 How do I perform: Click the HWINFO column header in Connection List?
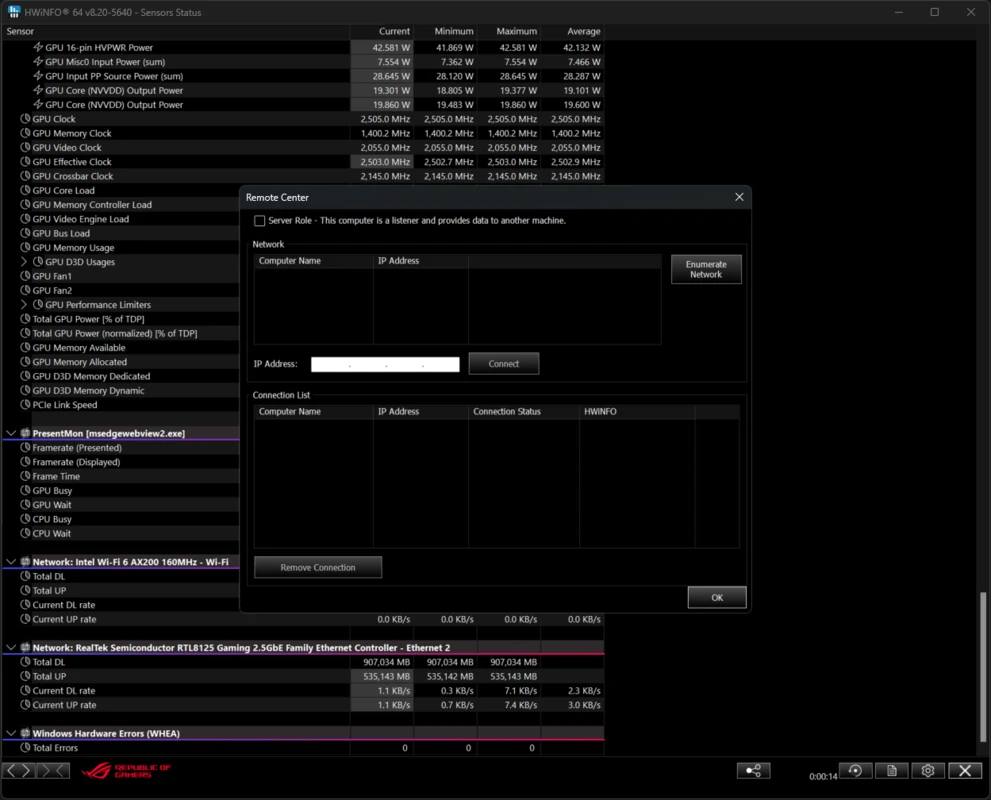tap(637, 411)
